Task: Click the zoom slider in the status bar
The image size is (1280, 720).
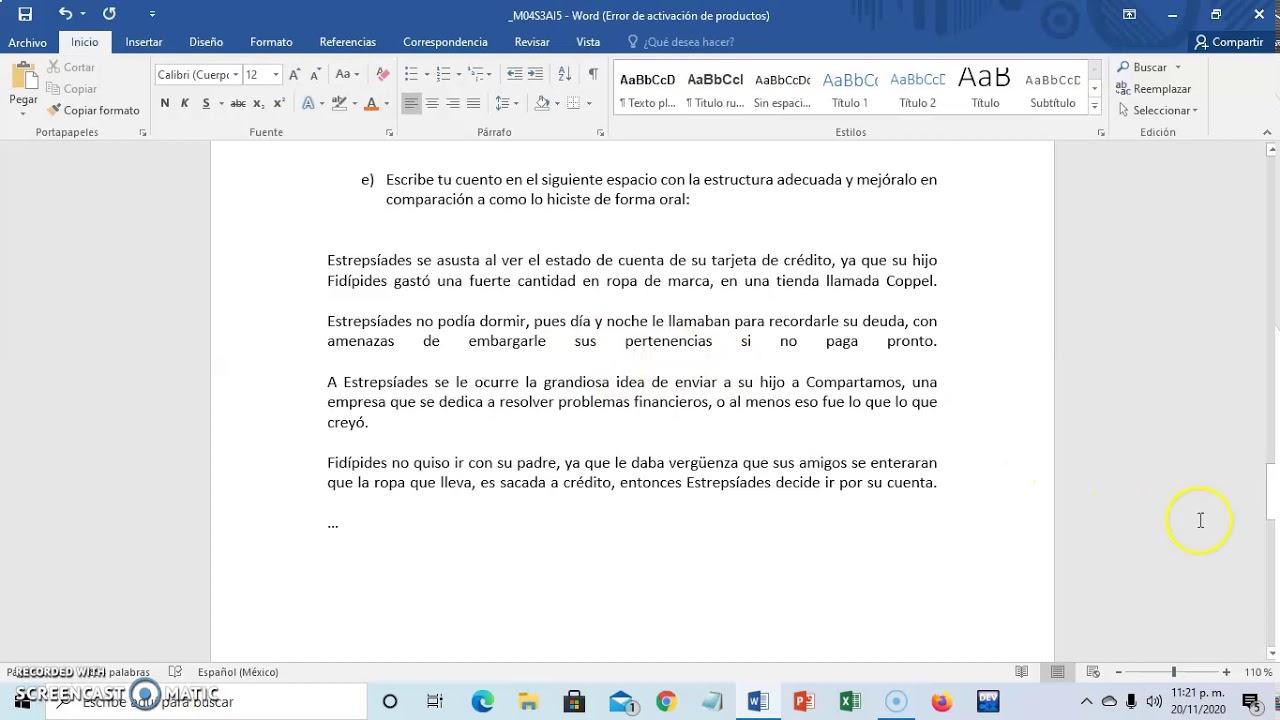Action: point(1173,672)
